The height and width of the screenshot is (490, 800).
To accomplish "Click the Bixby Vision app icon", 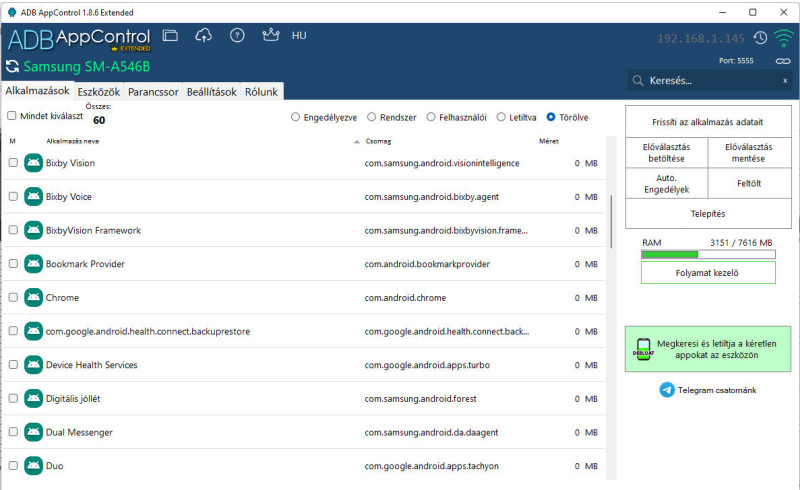I will coord(34,163).
